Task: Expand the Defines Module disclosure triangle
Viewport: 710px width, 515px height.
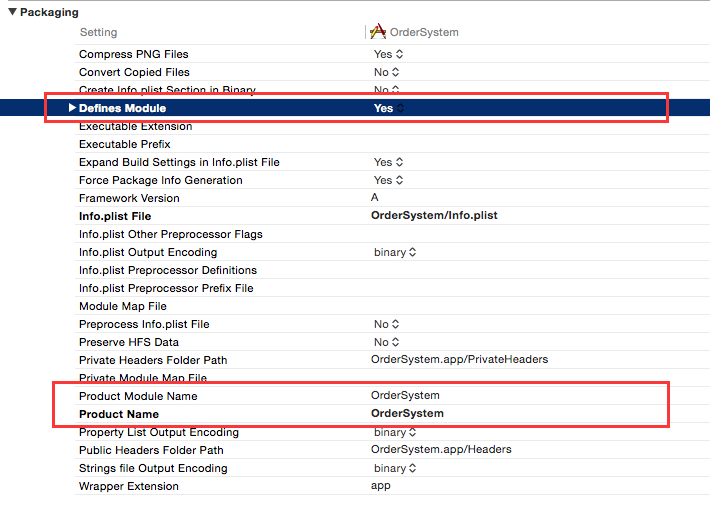Action: pos(72,108)
